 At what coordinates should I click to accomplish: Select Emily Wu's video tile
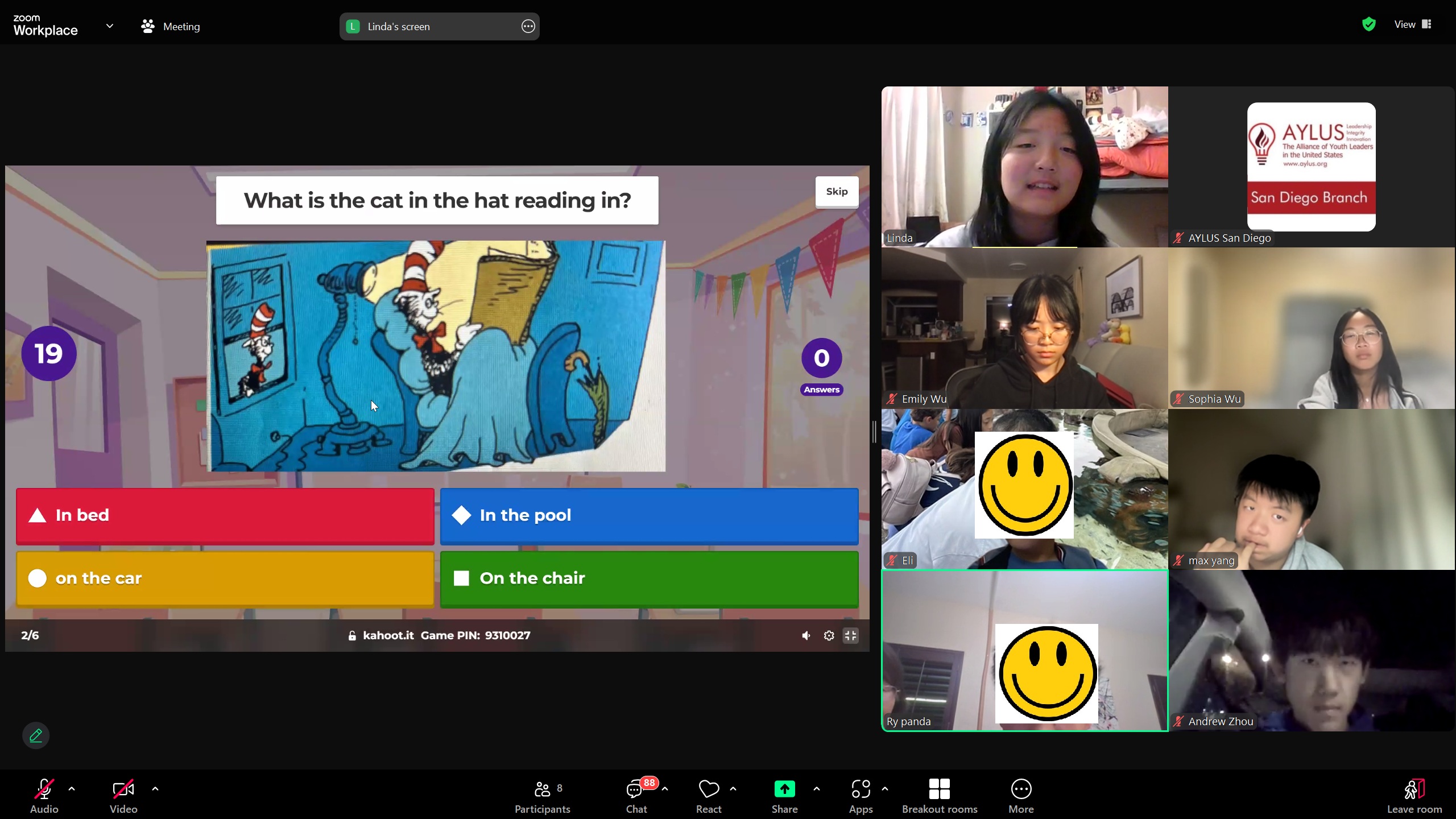point(1024,328)
